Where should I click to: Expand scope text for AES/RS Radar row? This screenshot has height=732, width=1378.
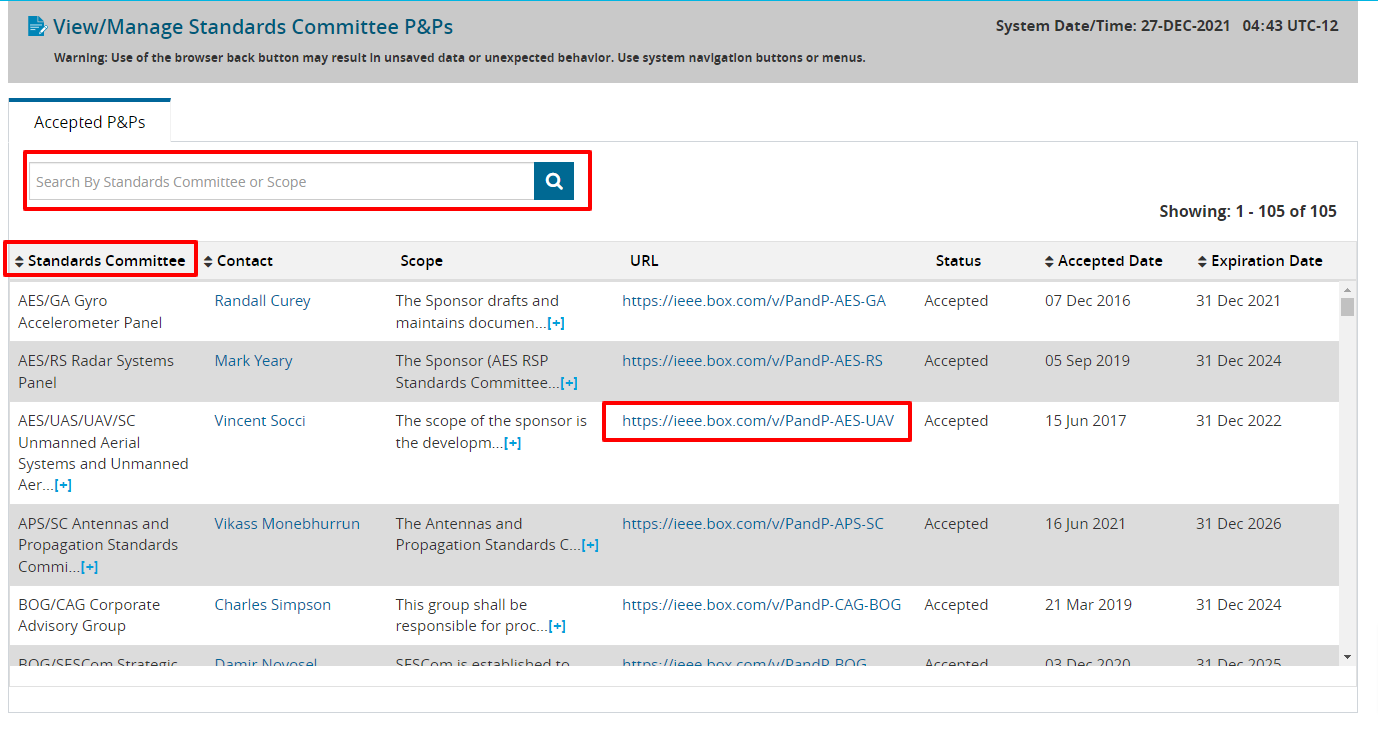coord(569,383)
